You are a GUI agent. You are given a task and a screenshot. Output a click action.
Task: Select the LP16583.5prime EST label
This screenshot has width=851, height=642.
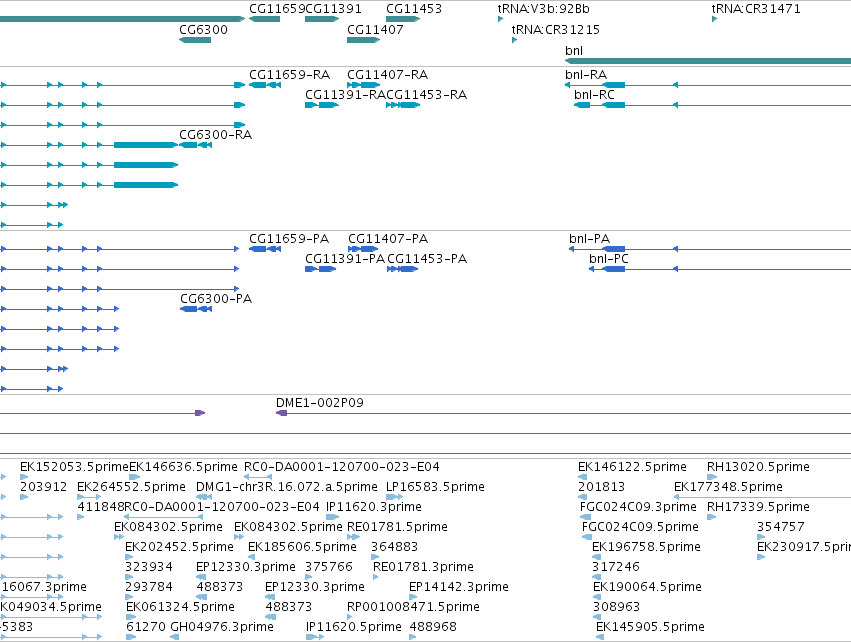[x=435, y=487]
